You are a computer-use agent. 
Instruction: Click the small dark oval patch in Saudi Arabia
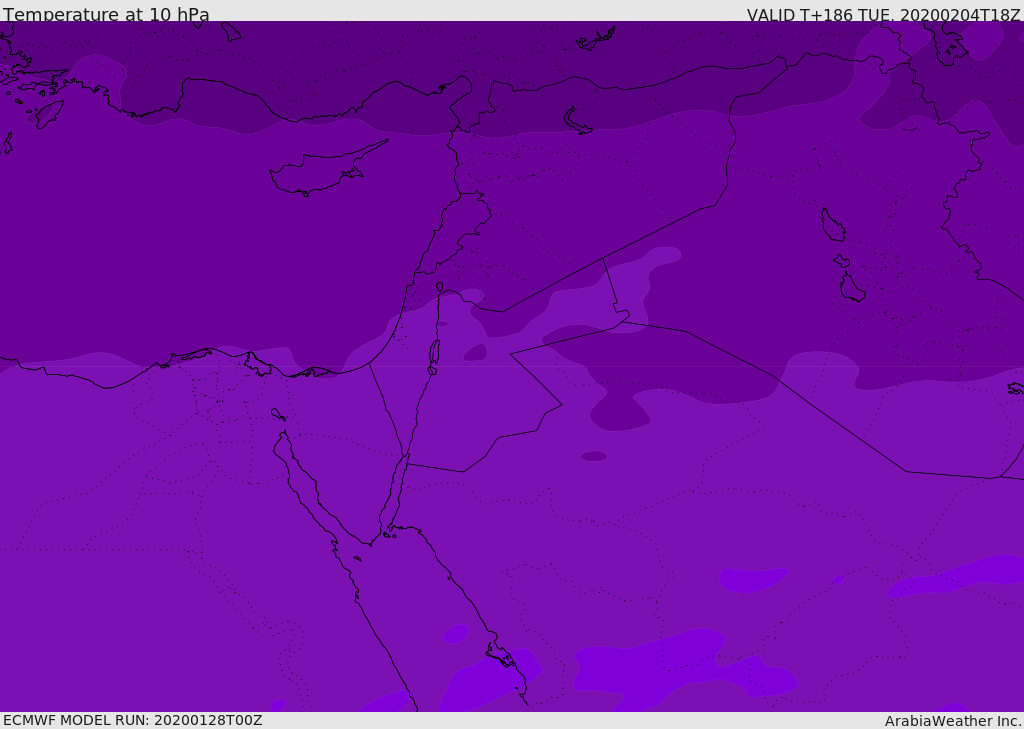click(x=594, y=456)
